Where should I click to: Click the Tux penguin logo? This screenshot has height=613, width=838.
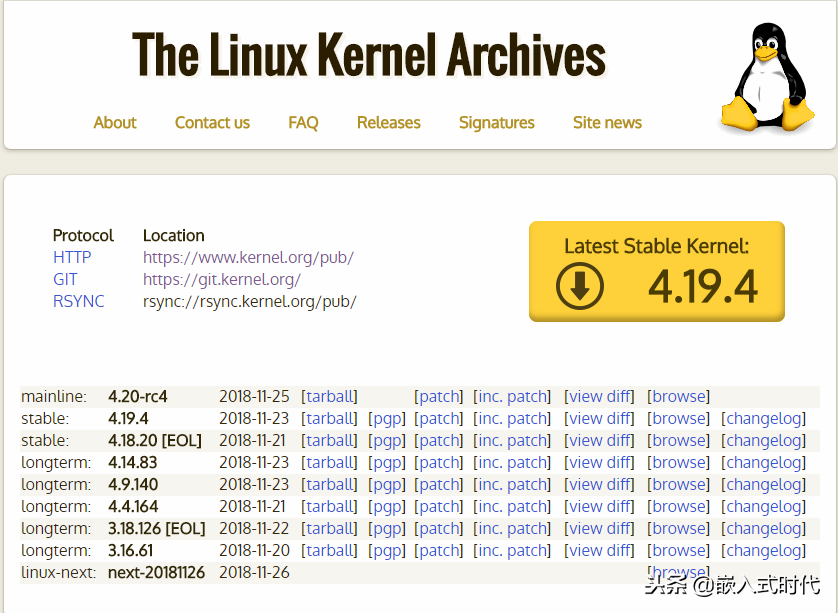[x=767, y=77]
